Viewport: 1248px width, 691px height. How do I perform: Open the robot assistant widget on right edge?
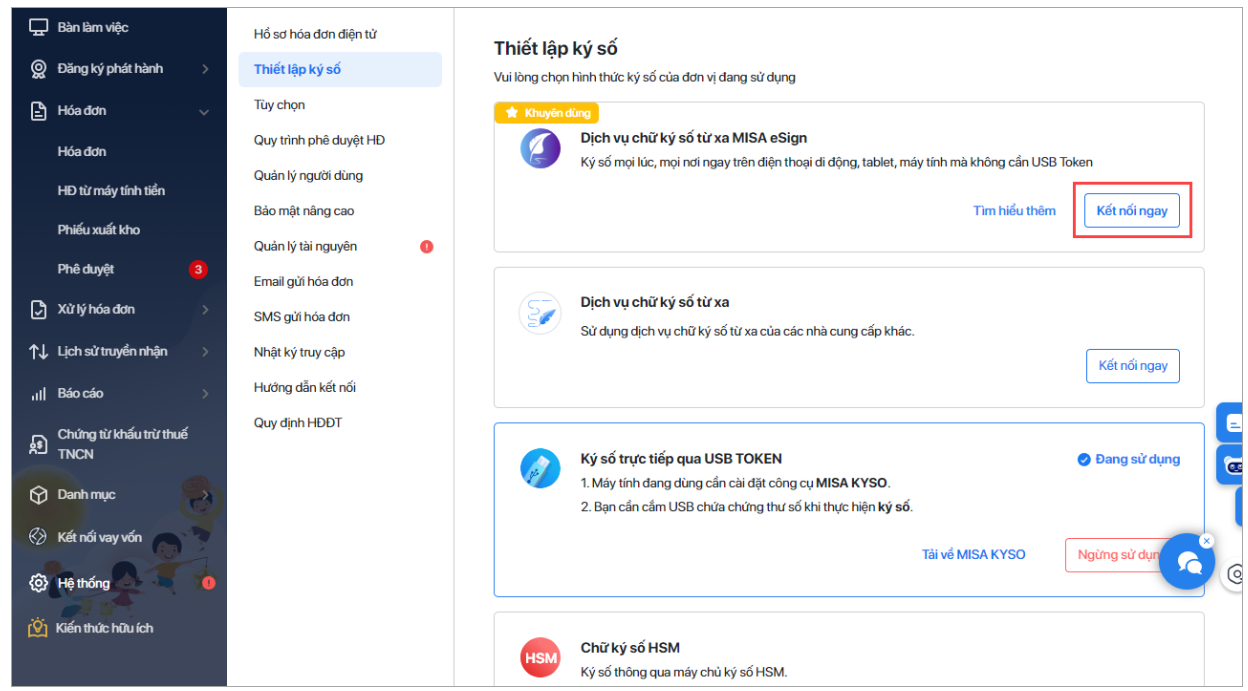coord(1232,465)
